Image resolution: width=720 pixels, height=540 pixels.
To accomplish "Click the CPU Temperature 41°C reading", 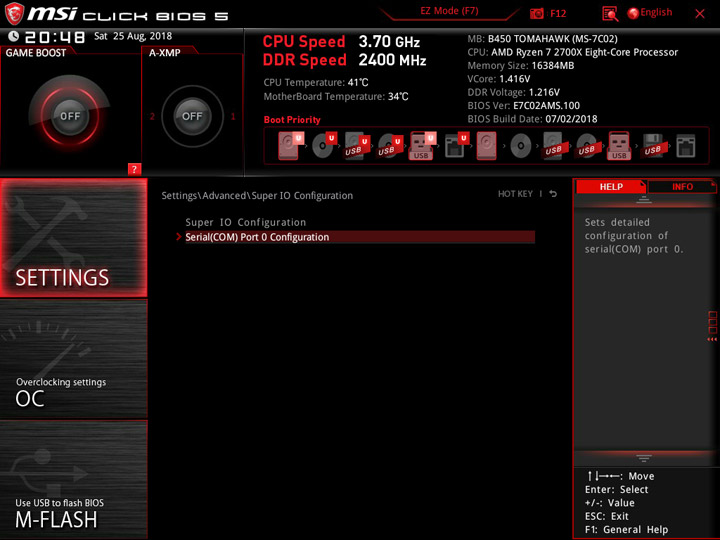I will [316, 83].
